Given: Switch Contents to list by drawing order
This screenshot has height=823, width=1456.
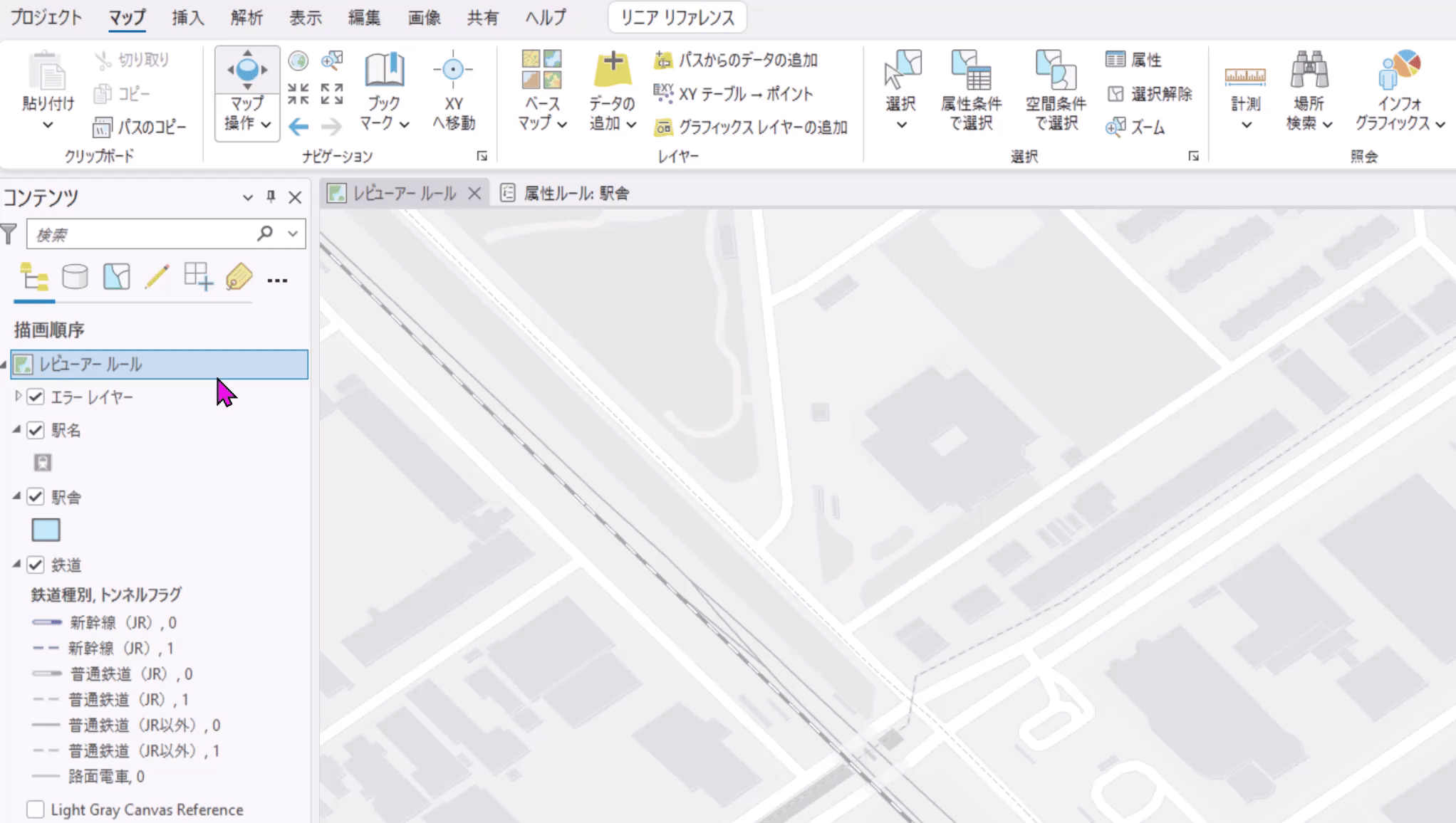Looking at the screenshot, I should (x=34, y=278).
